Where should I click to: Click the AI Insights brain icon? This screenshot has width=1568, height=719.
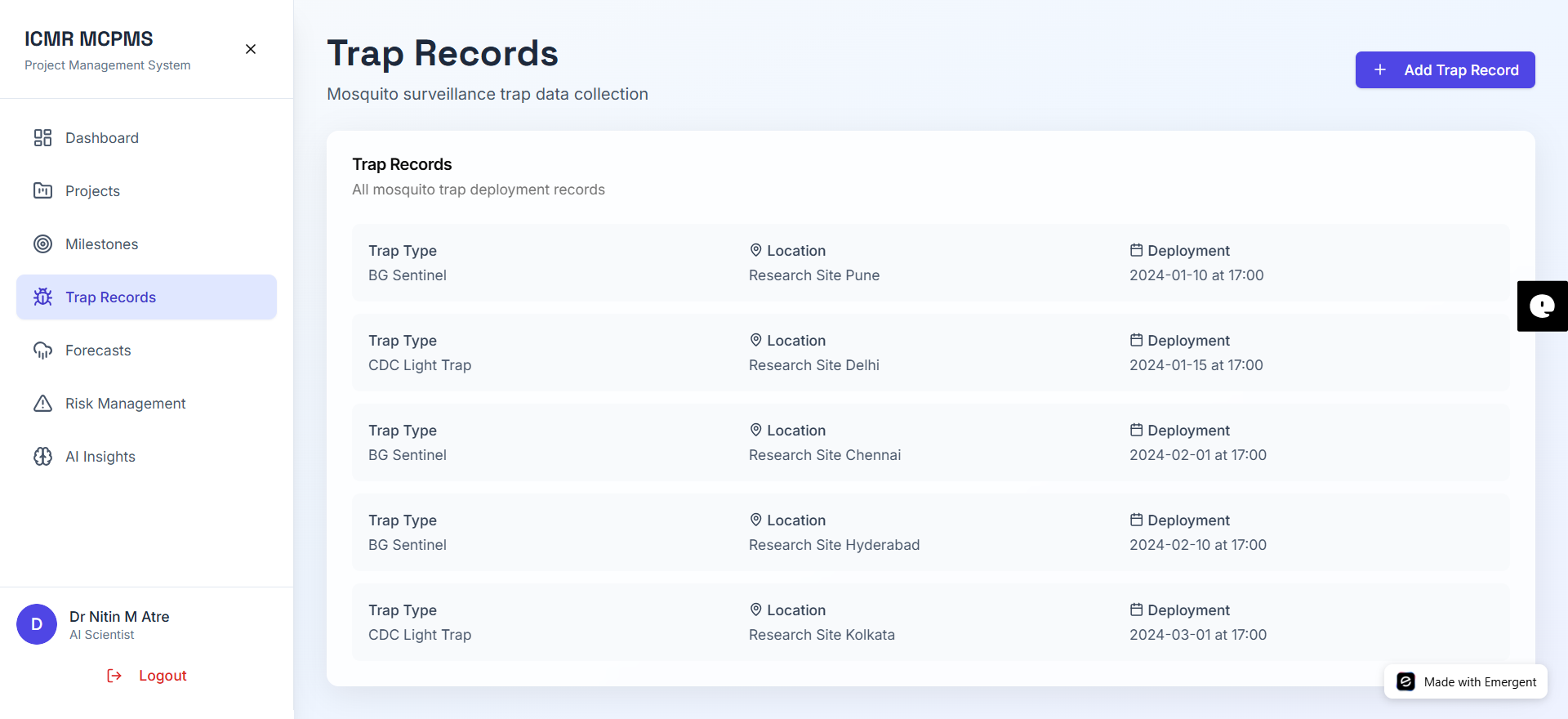pyautogui.click(x=42, y=457)
